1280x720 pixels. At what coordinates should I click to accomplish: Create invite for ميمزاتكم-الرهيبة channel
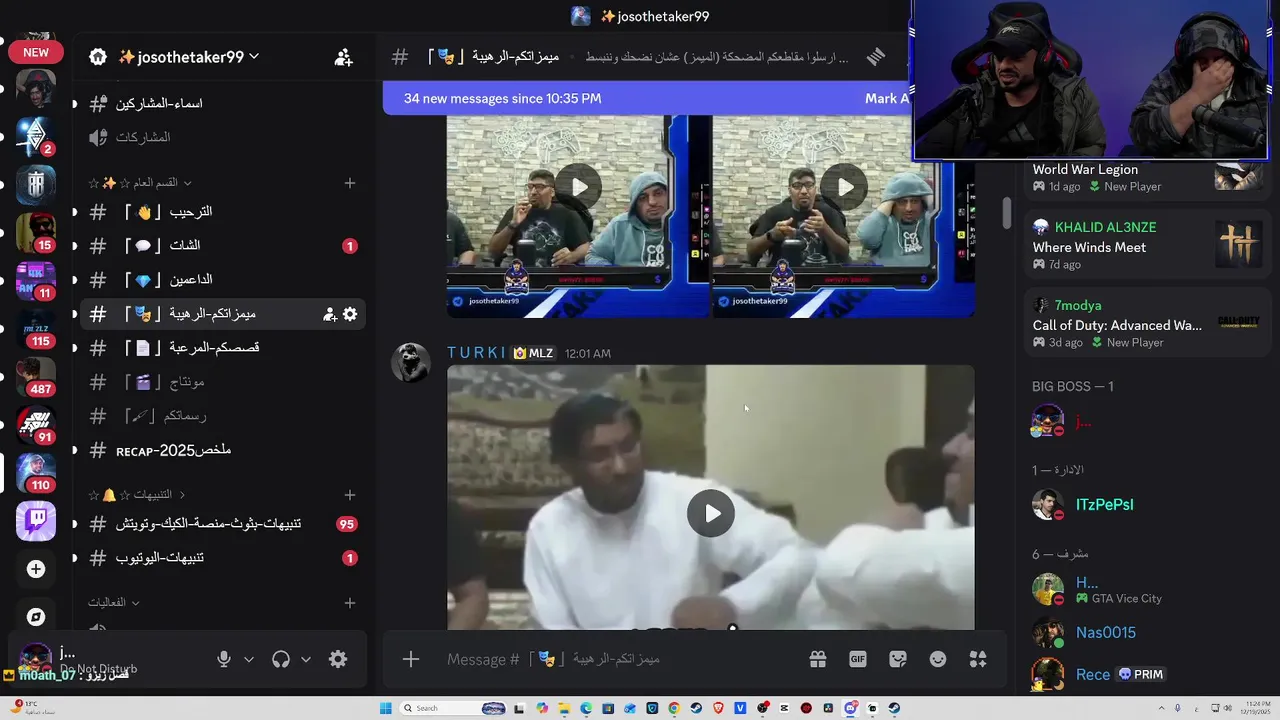click(329, 314)
